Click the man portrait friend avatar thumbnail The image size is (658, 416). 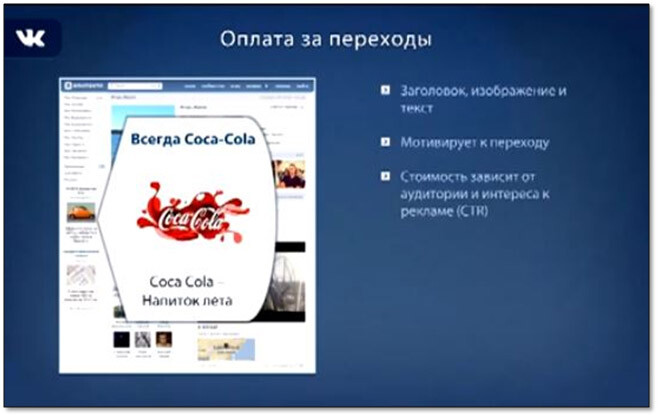coord(164,339)
